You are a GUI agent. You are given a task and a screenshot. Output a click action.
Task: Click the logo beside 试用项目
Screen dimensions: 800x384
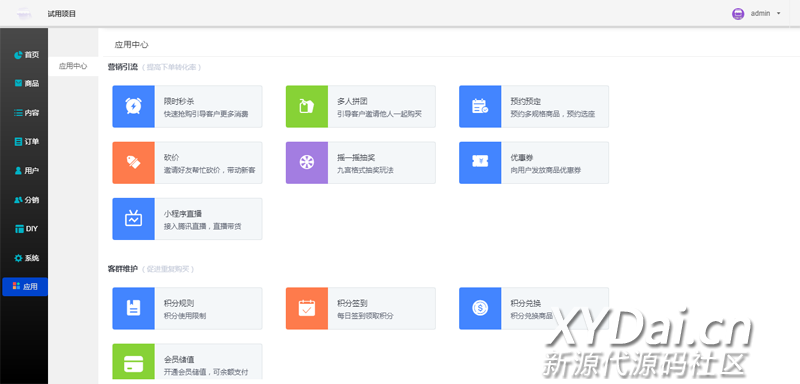[24, 14]
